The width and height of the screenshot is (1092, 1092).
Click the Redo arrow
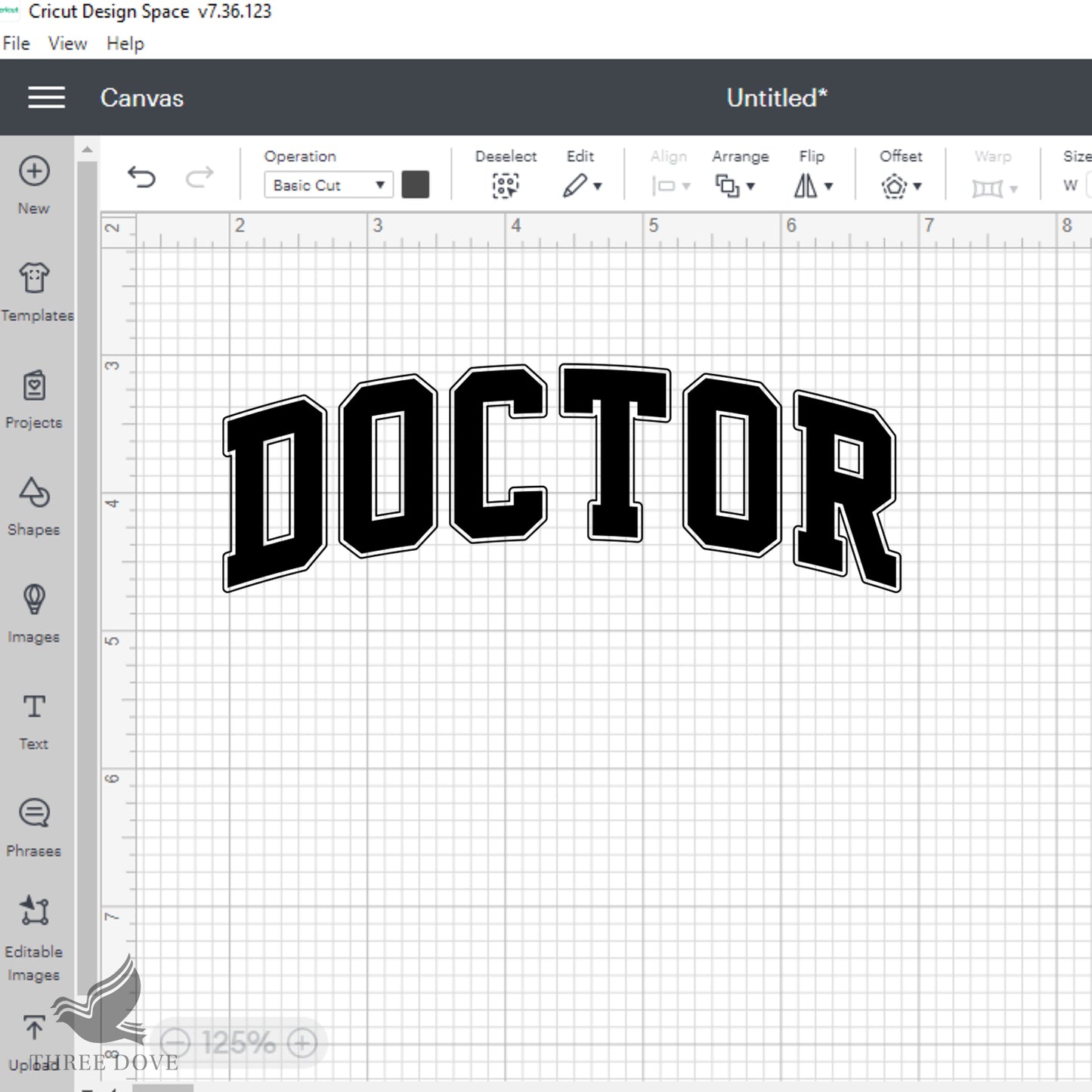click(x=200, y=178)
